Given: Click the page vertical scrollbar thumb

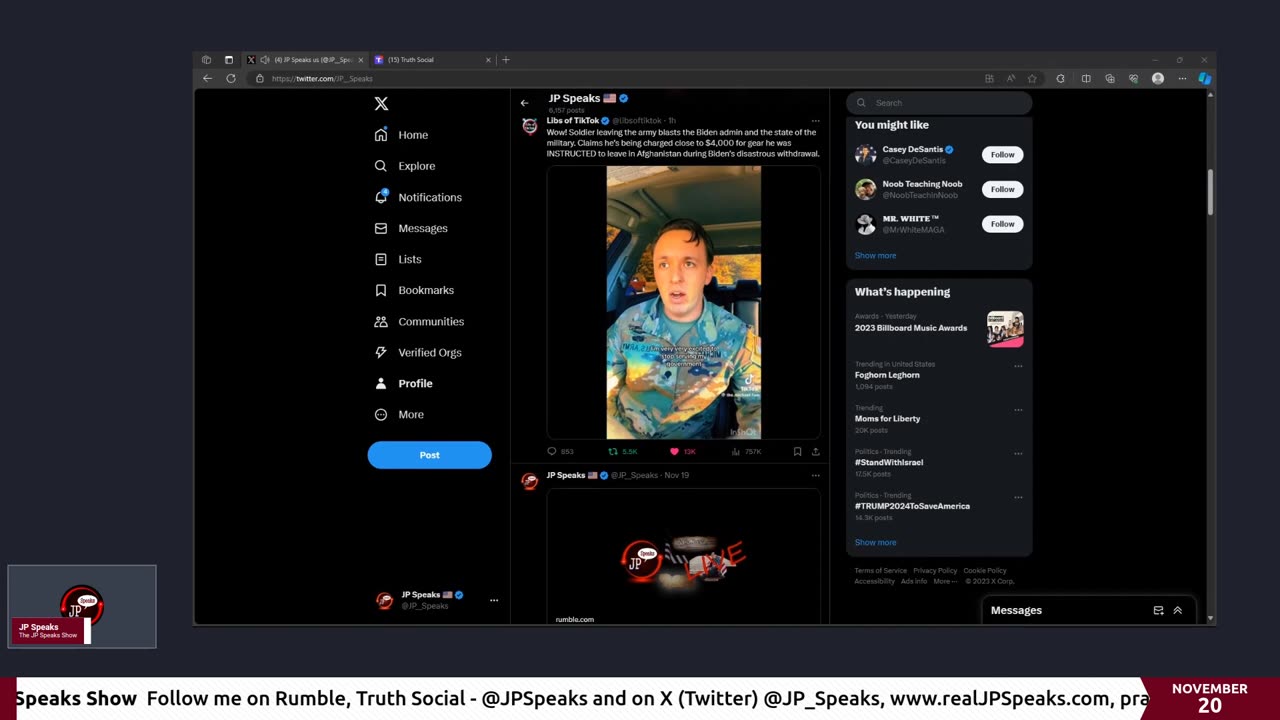Looking at the screenshot, I should (x=1210, y=191).
